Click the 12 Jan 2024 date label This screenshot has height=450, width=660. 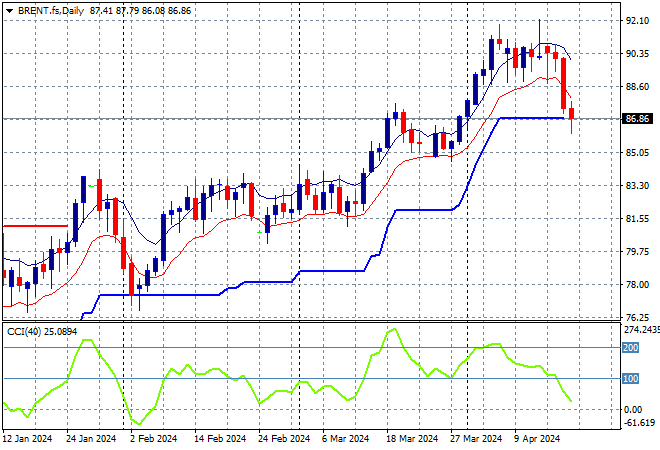29,438
